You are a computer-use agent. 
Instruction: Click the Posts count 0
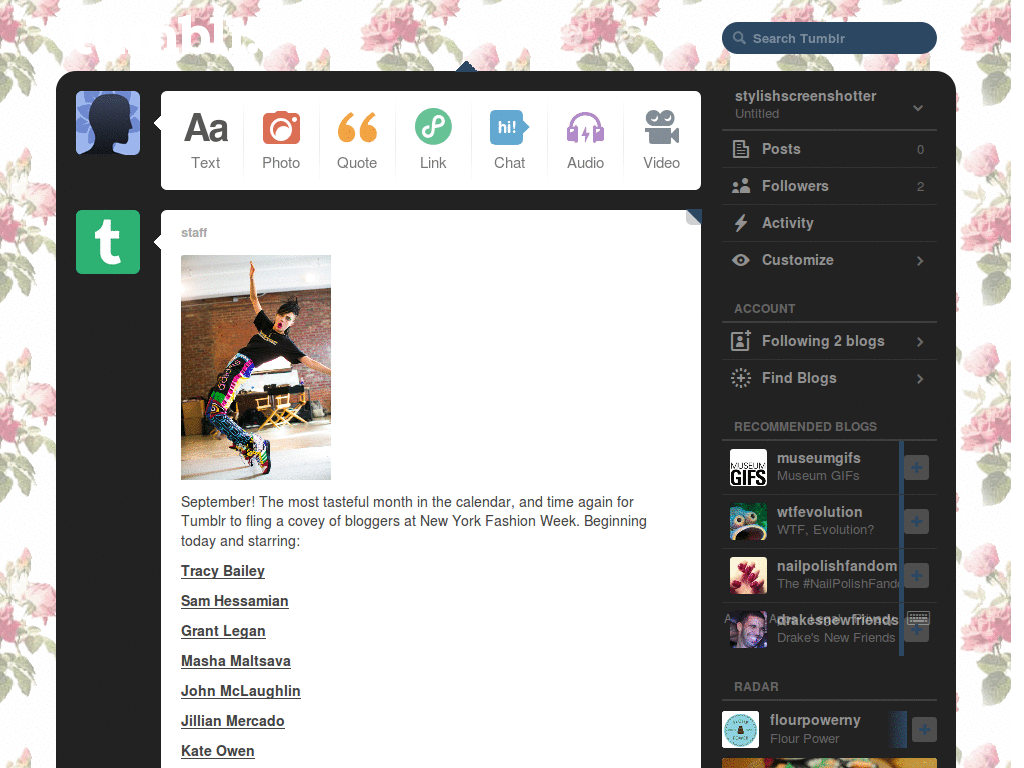pyautogui.click(x=920, y=150)
